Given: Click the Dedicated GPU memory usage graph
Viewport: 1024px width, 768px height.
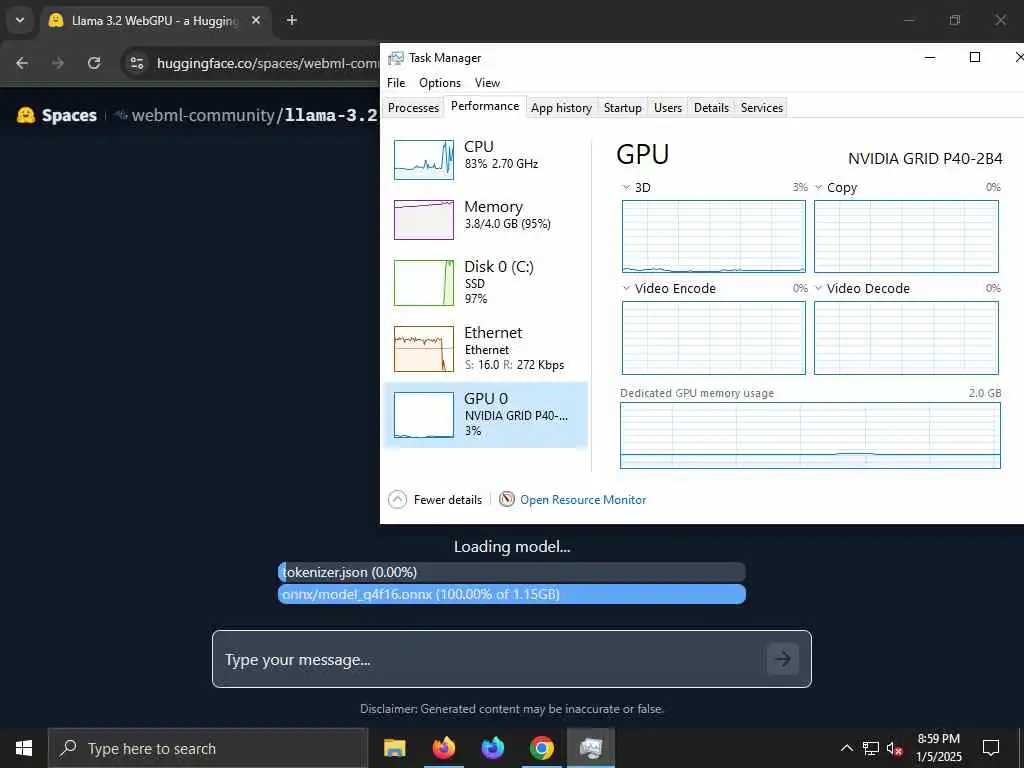Looking at the screenshot, I should (x=810, y=436).
